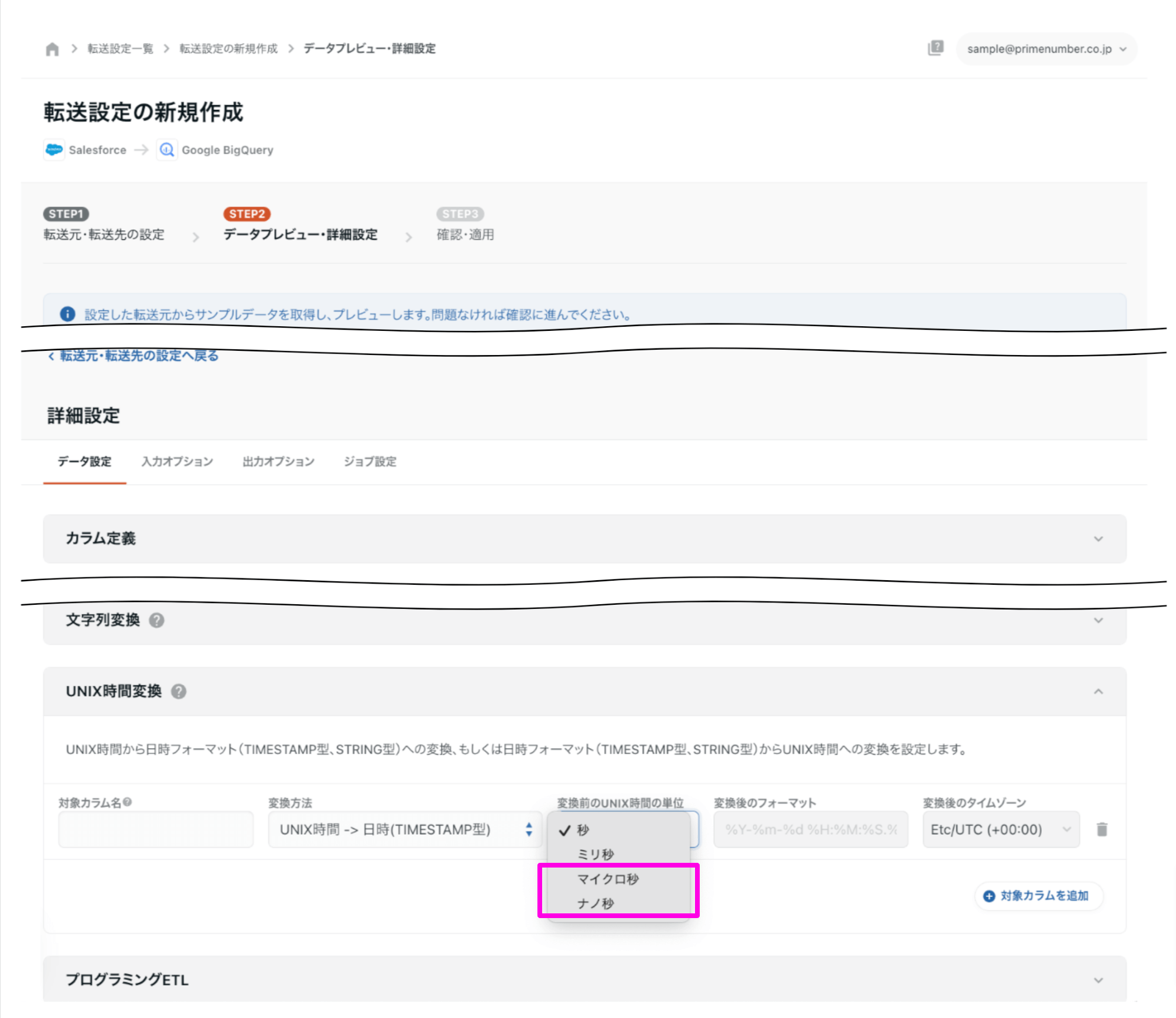
Task: Show tooltip for 対象カラム名
Action: click(x=128, y=802)
